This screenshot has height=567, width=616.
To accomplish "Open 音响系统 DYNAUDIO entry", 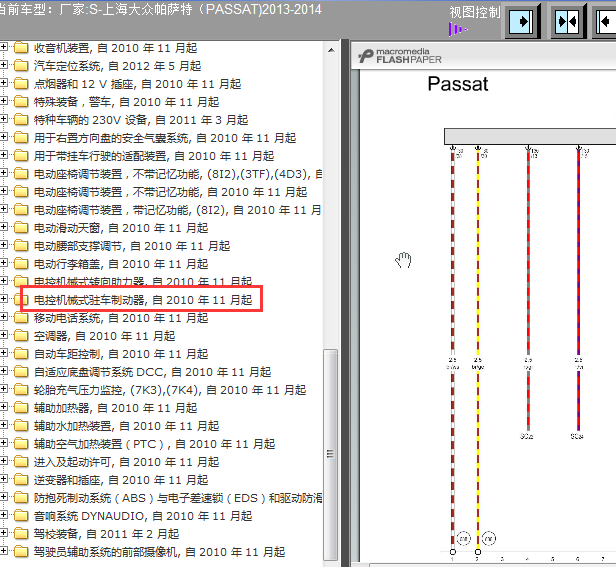I will tap(143, 516).
